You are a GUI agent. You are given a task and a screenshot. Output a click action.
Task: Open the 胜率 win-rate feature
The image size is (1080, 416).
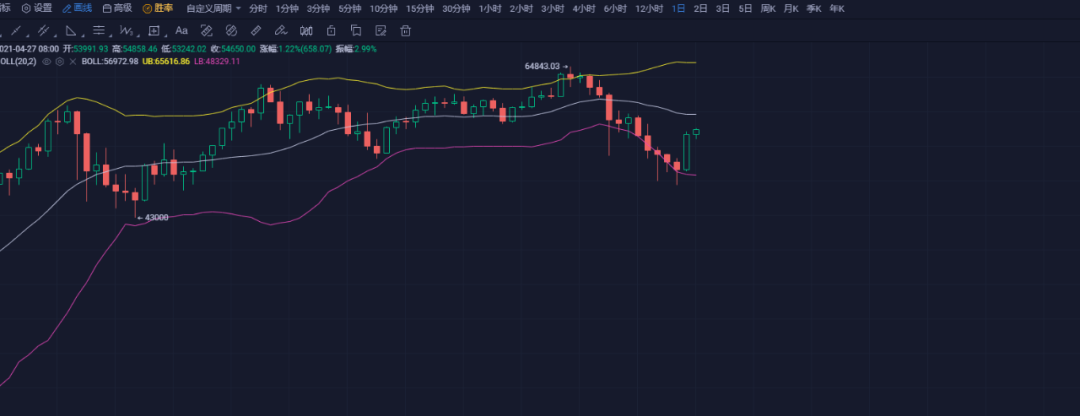(158, 8)
